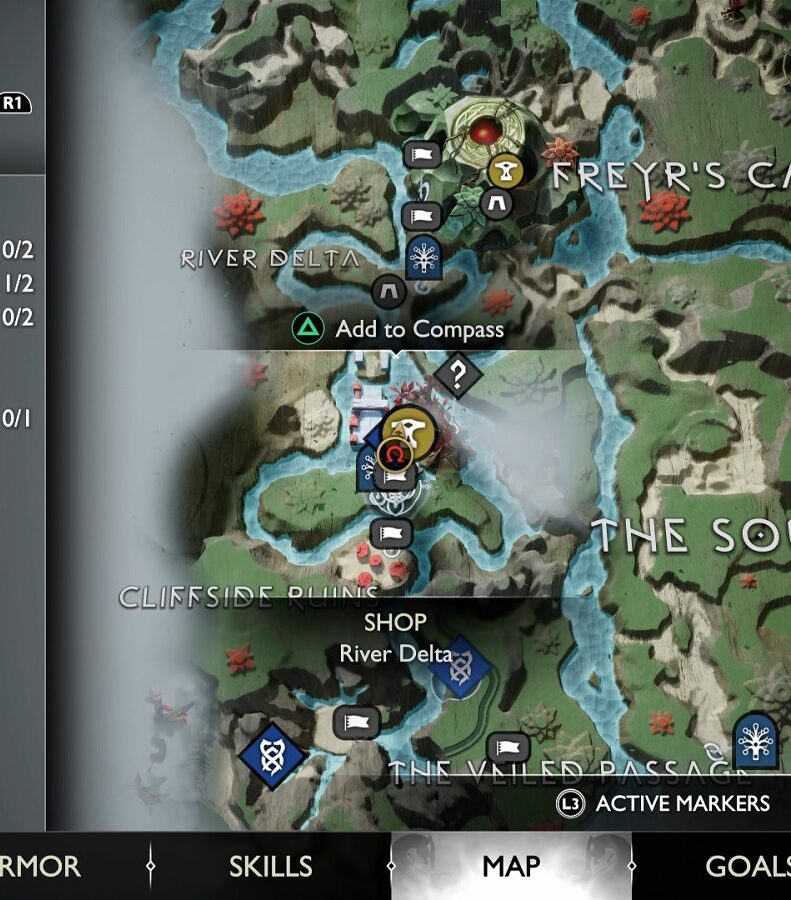The width and height of the screenshot is (791, 900).
Task: Select the Map tab
Action: pyautogui.click(x=511, y=866)
